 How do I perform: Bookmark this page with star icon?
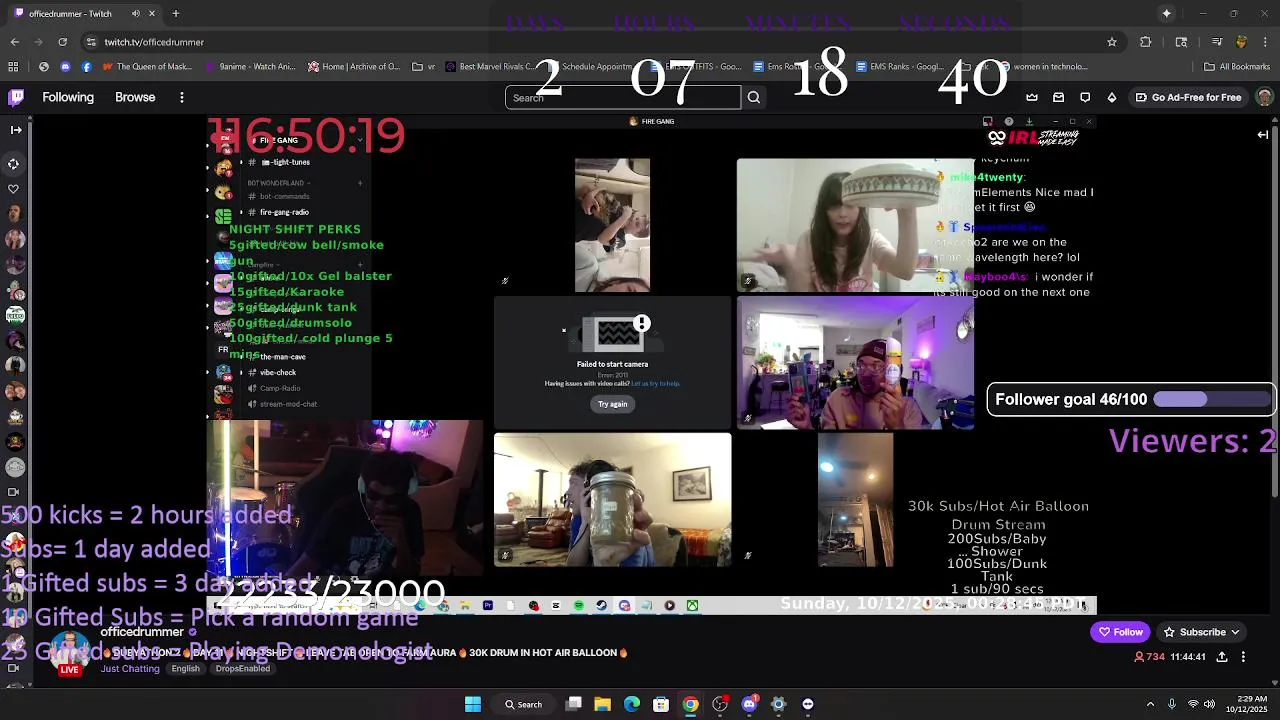1111,42
